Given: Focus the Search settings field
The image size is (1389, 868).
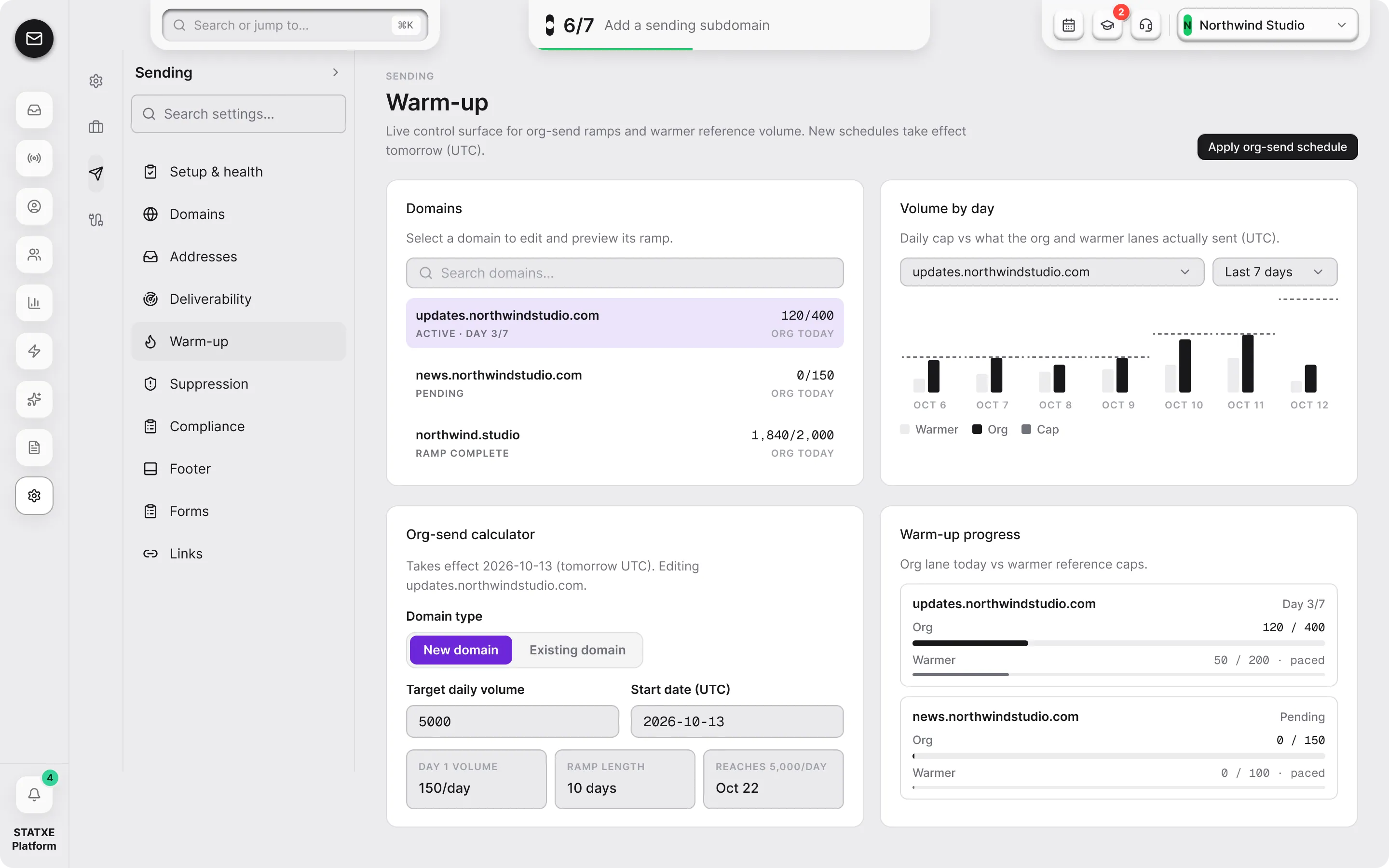Looking at the screenshot, I should [x=238, y=114].
